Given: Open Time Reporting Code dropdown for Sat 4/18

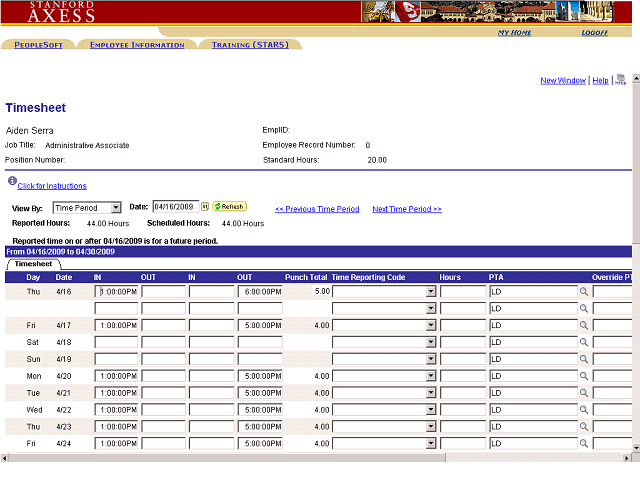Looking at the screenshot, I should (431, 342).
